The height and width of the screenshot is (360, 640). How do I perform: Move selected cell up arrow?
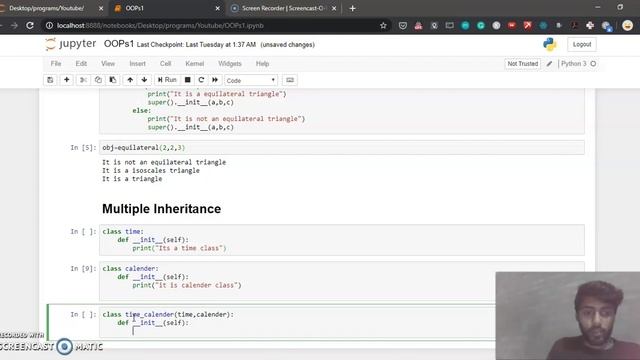pos(130,80)
